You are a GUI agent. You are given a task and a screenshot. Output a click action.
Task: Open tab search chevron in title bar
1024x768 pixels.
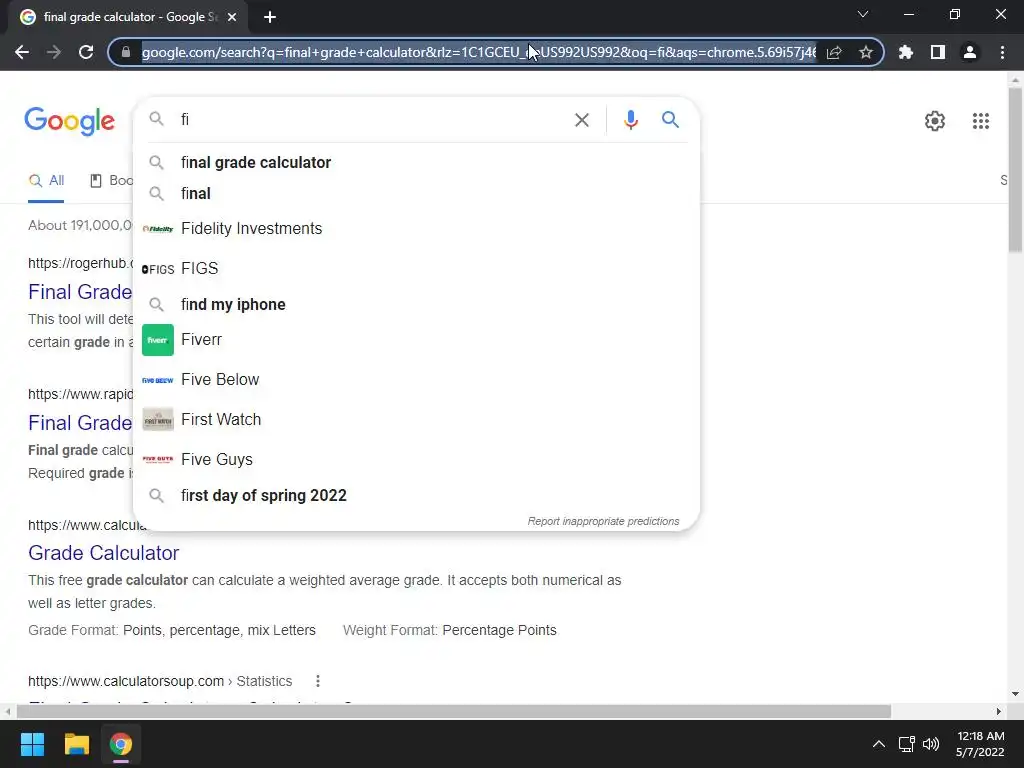pyautogui.click(x=863, y=14)
